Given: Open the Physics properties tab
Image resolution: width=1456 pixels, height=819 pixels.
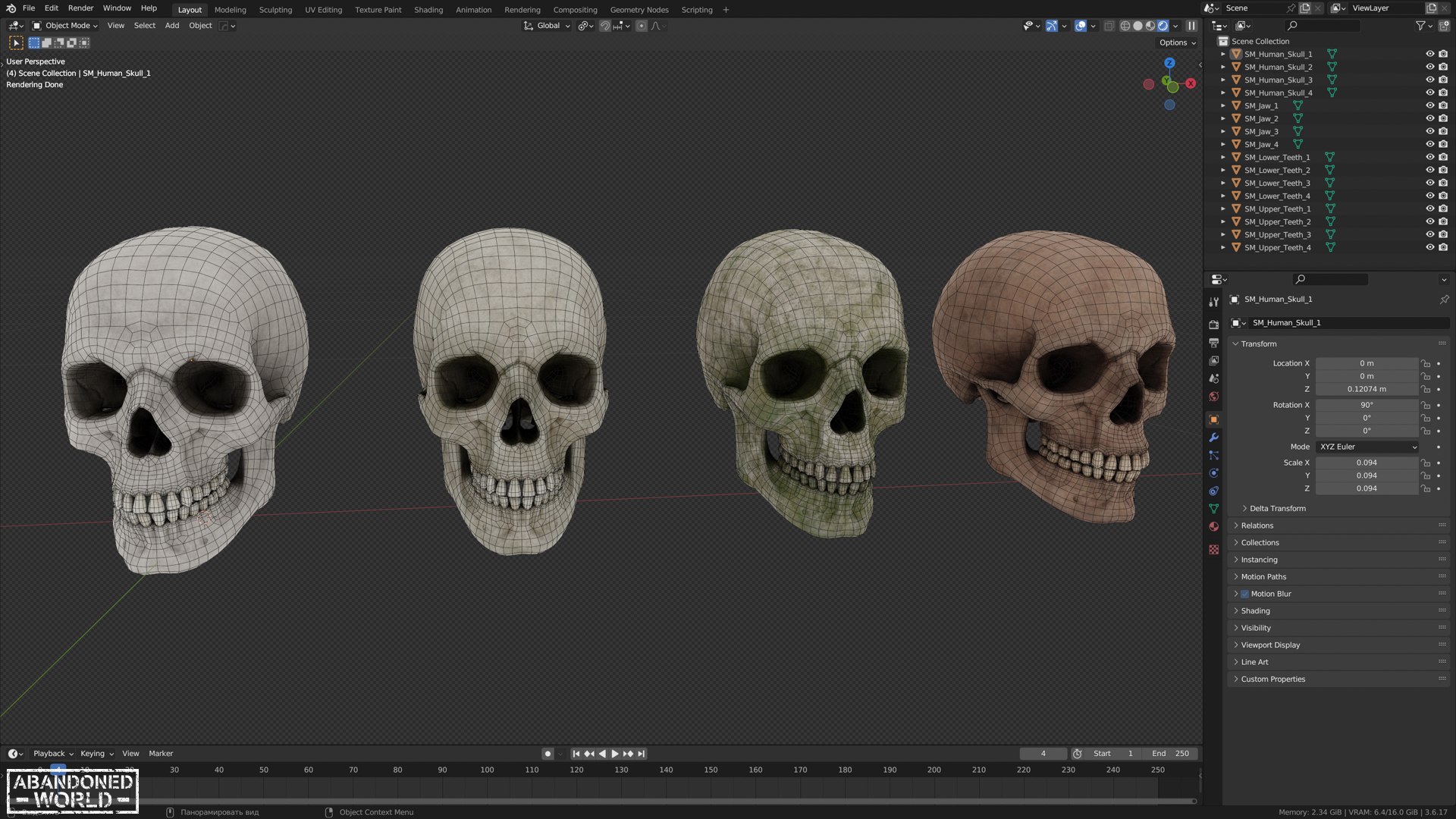Looking at the screenshot, I should coord(1213,473).
